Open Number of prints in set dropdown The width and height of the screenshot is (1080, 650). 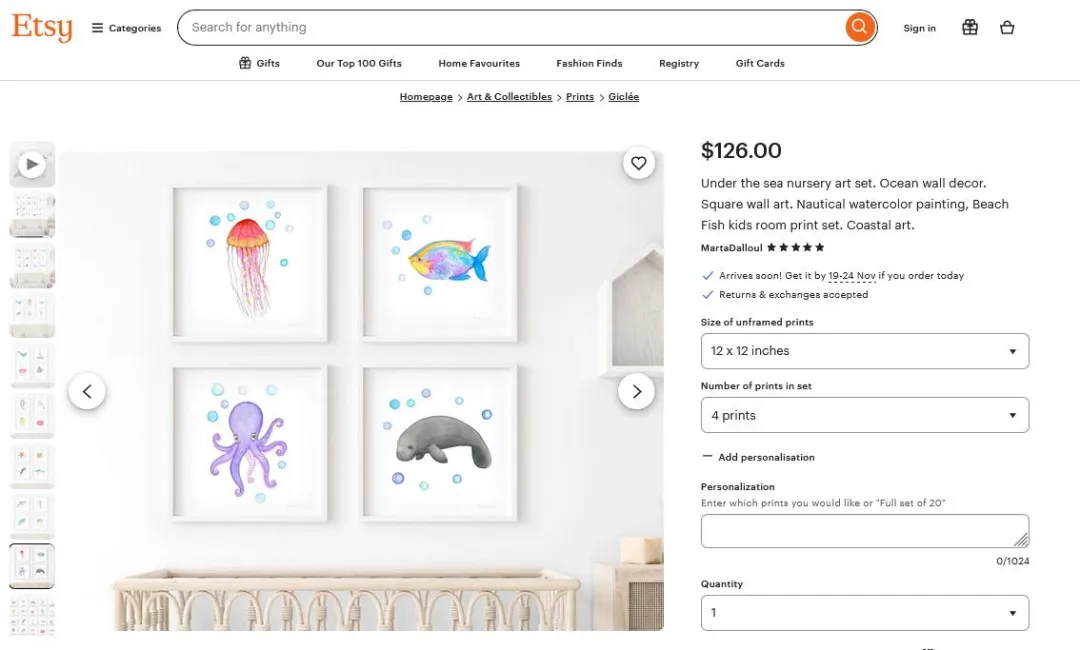(x=864, y=415)
